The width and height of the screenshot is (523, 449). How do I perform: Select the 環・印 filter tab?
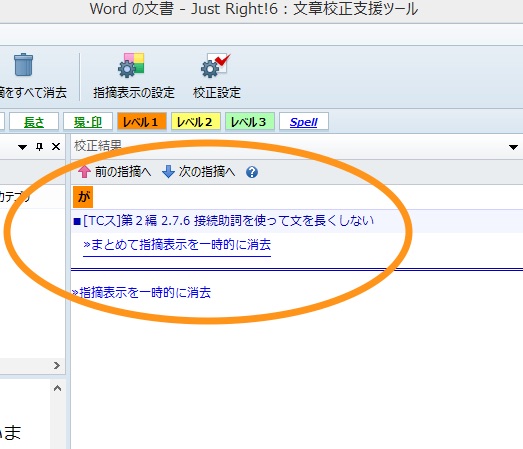pos(88,122)
